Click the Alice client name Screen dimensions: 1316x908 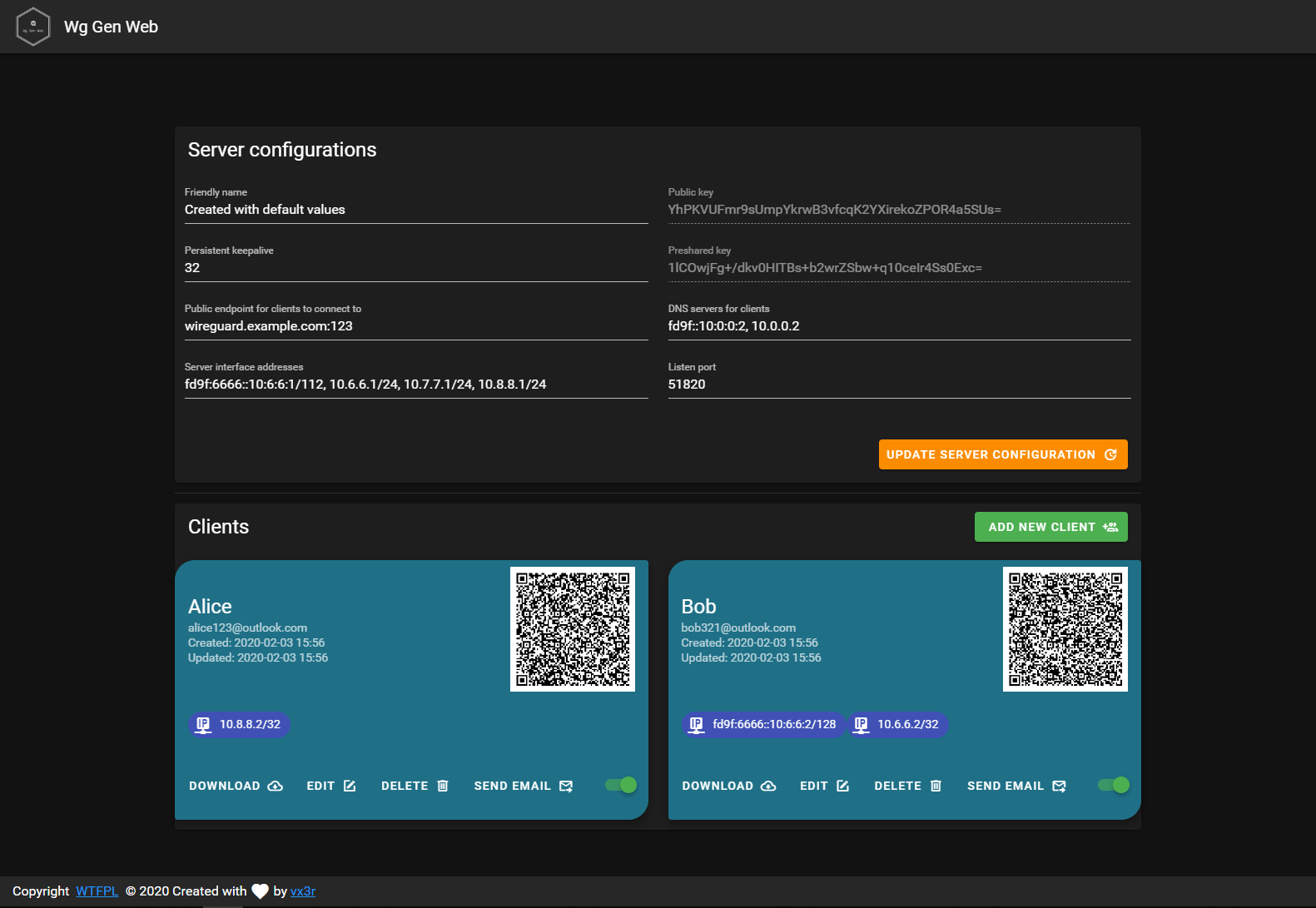click(x=210, y=607)
